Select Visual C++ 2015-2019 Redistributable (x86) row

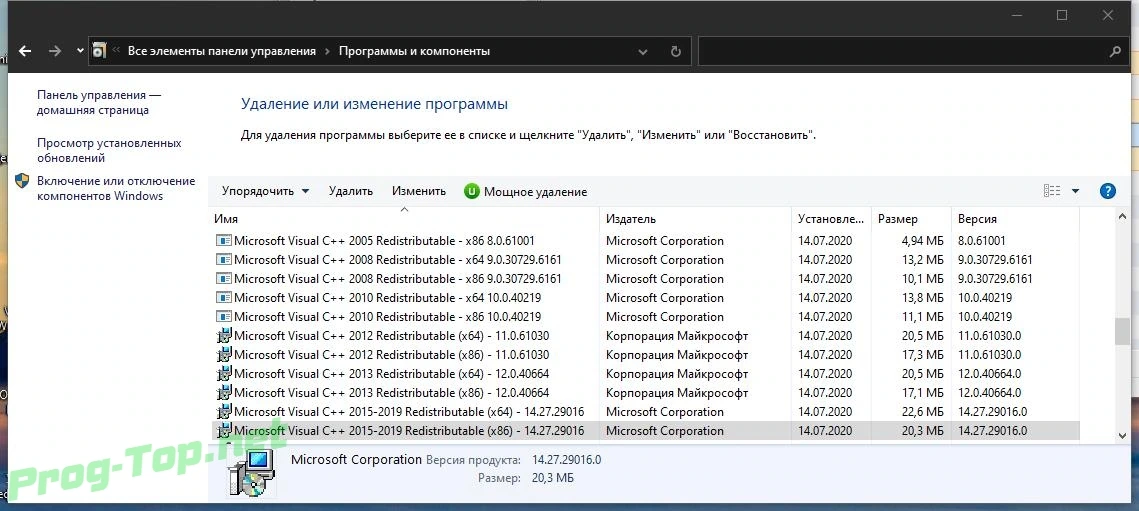coord(645,430)
